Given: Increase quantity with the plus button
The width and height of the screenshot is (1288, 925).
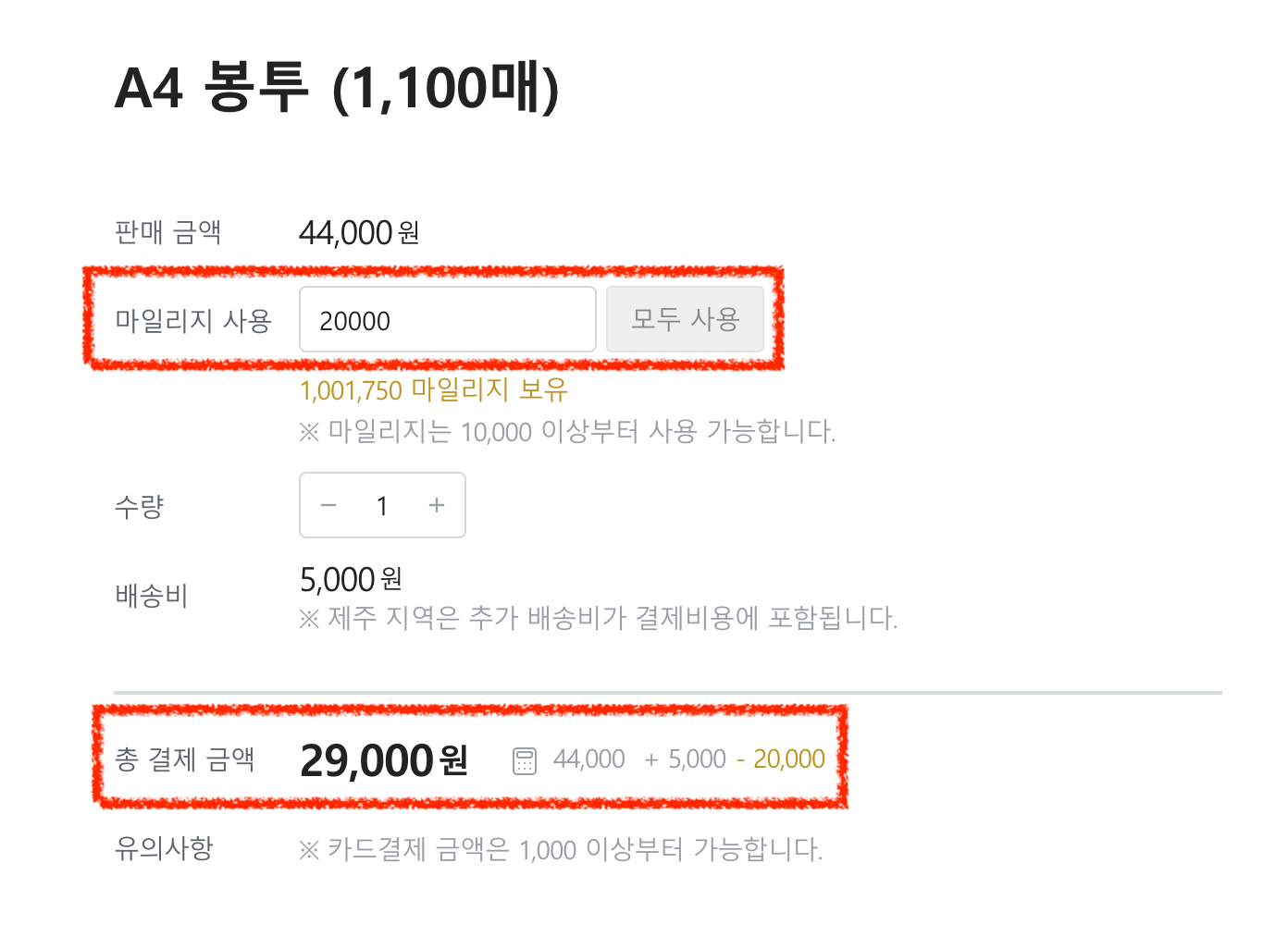Looking at the screenshot, I should (x=437, y=506).
